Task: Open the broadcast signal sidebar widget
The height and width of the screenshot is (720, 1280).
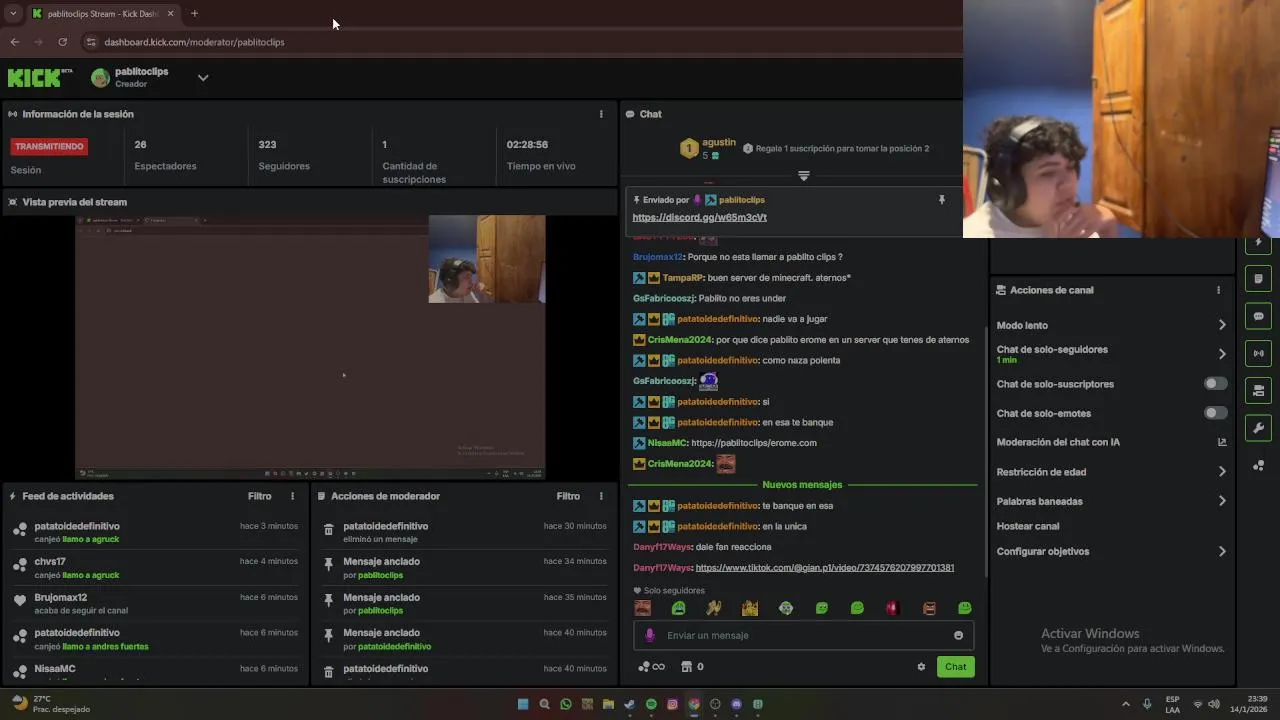Action: click(1259, 353)
